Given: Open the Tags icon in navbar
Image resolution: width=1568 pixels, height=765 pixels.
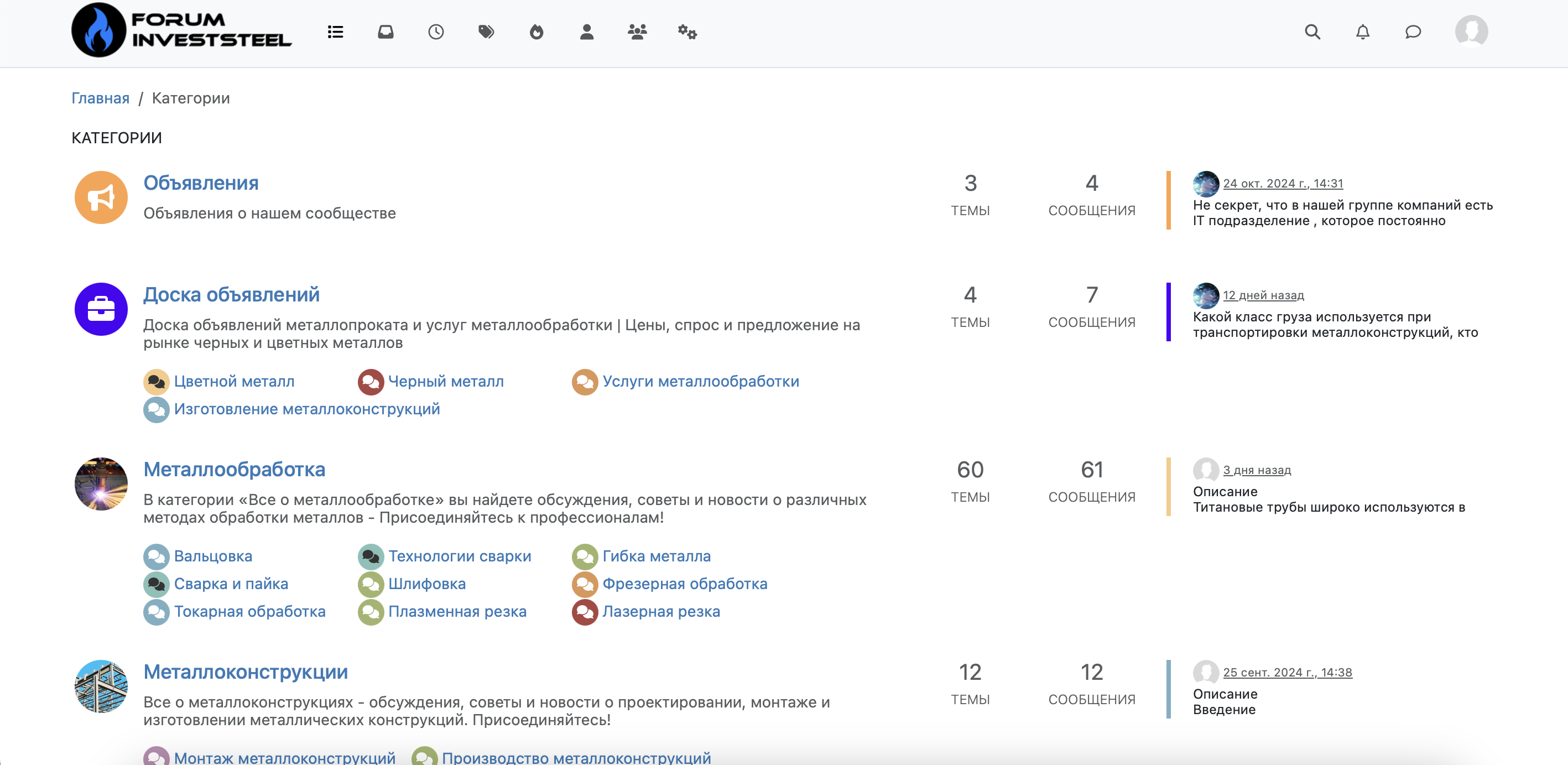Looking at the screenshot, I should click(486, 32).
